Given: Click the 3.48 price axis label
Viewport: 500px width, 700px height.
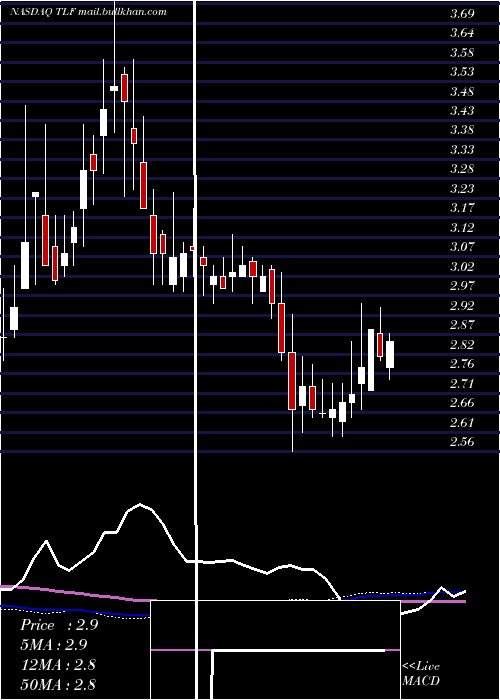Looking at the screenshot, I should pyautogui.click(x=462, y=92).
